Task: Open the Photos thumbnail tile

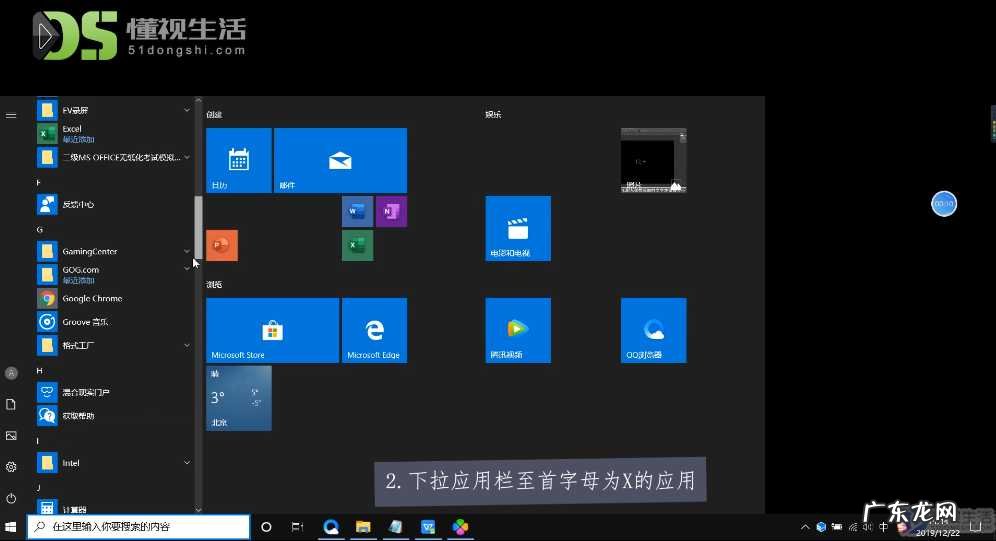Action: tap(654, 160)
